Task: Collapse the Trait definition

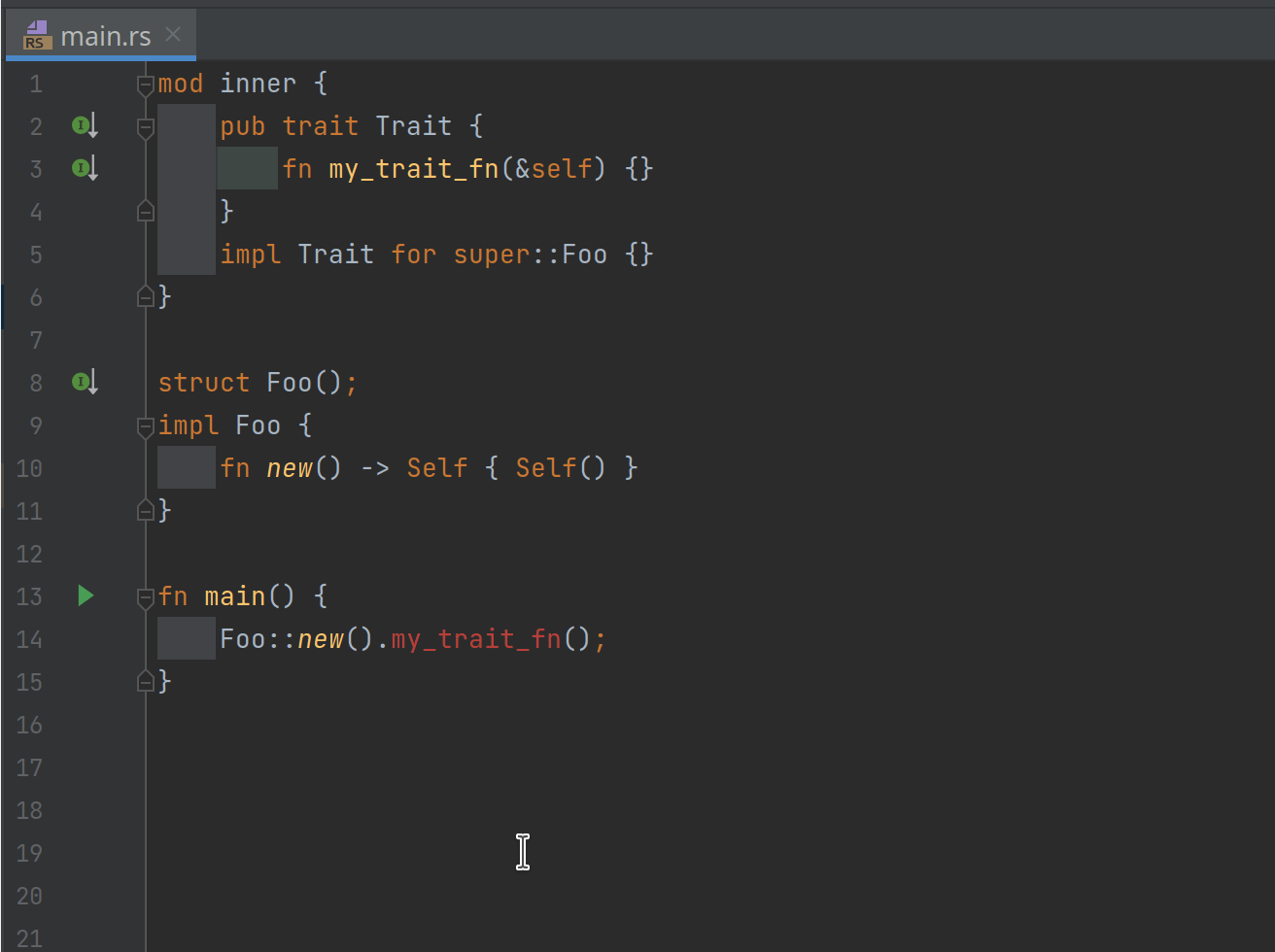Action: 144,125
